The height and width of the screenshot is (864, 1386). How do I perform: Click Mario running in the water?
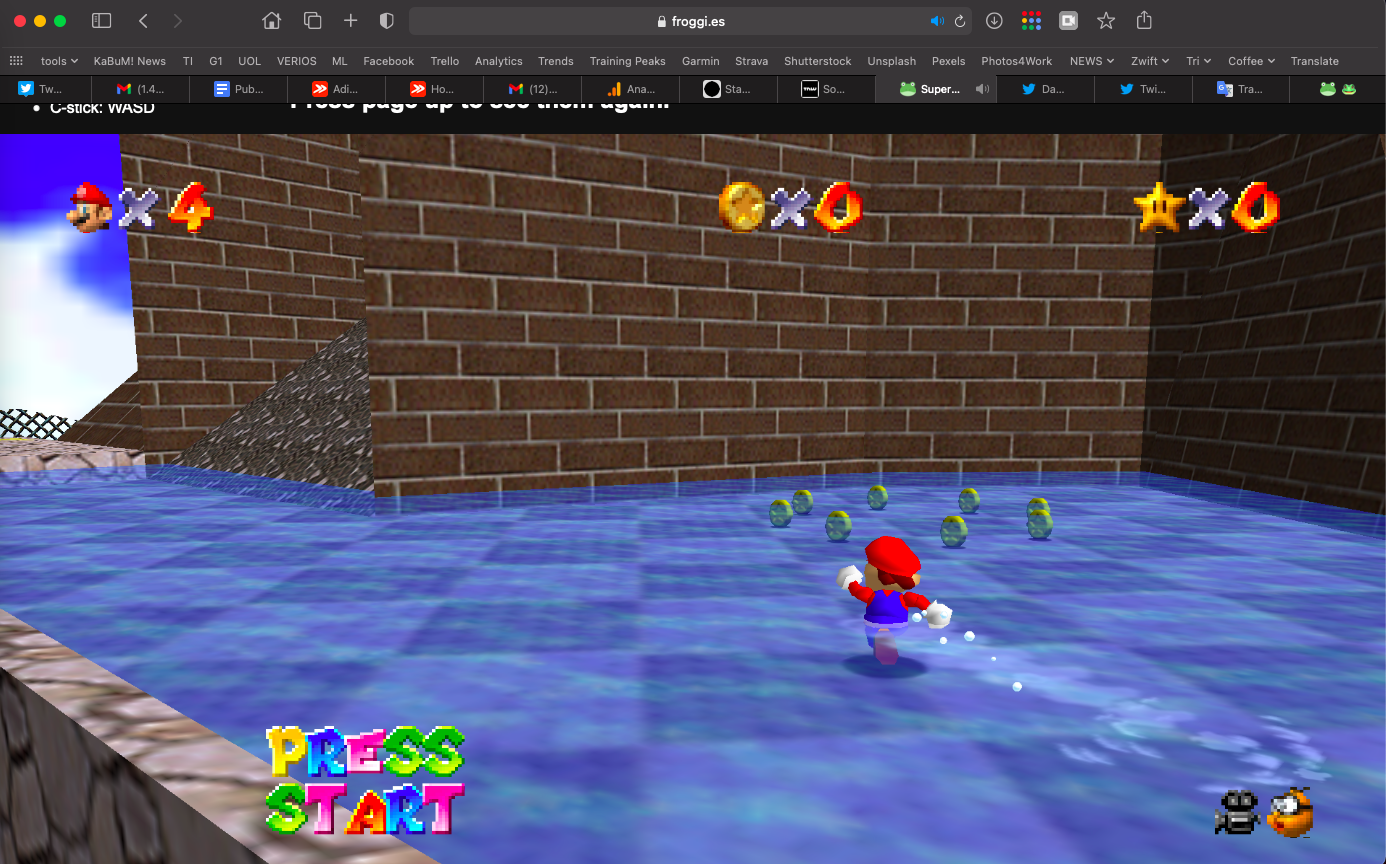[x=892, y=603]
